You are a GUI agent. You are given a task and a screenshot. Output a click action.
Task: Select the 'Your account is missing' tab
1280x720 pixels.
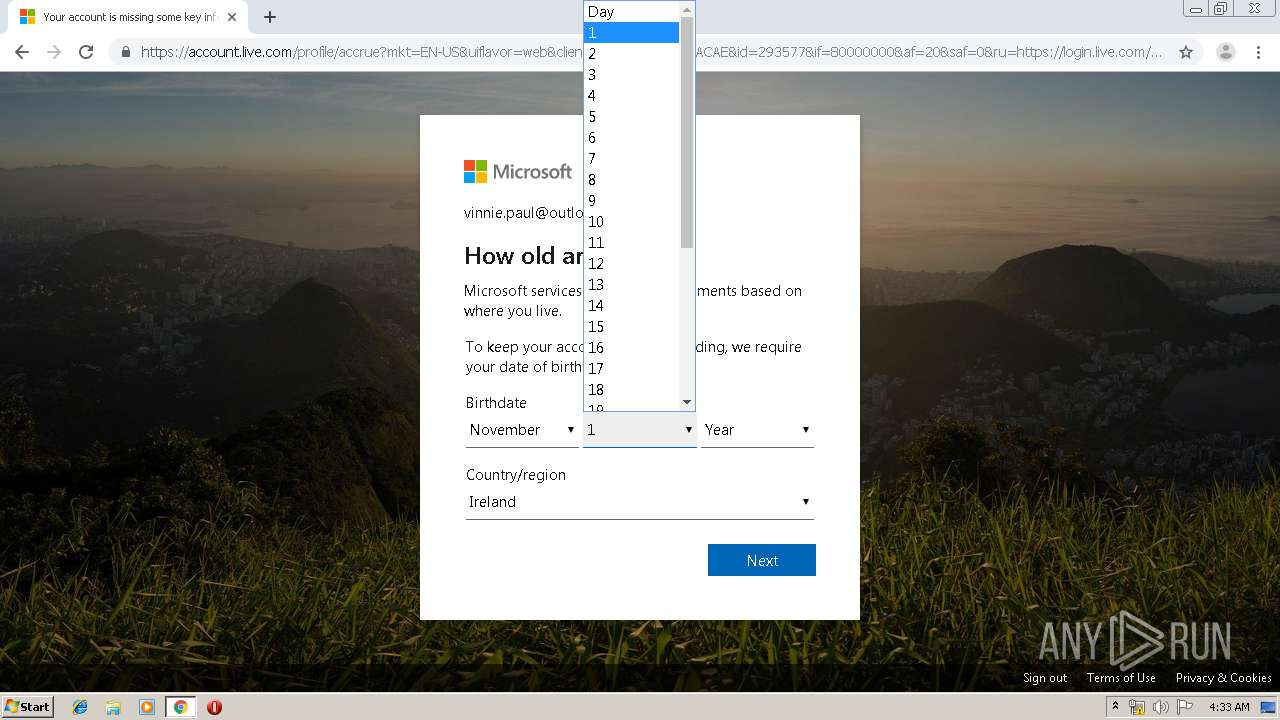pyautogui.click(x=128, y=17)
